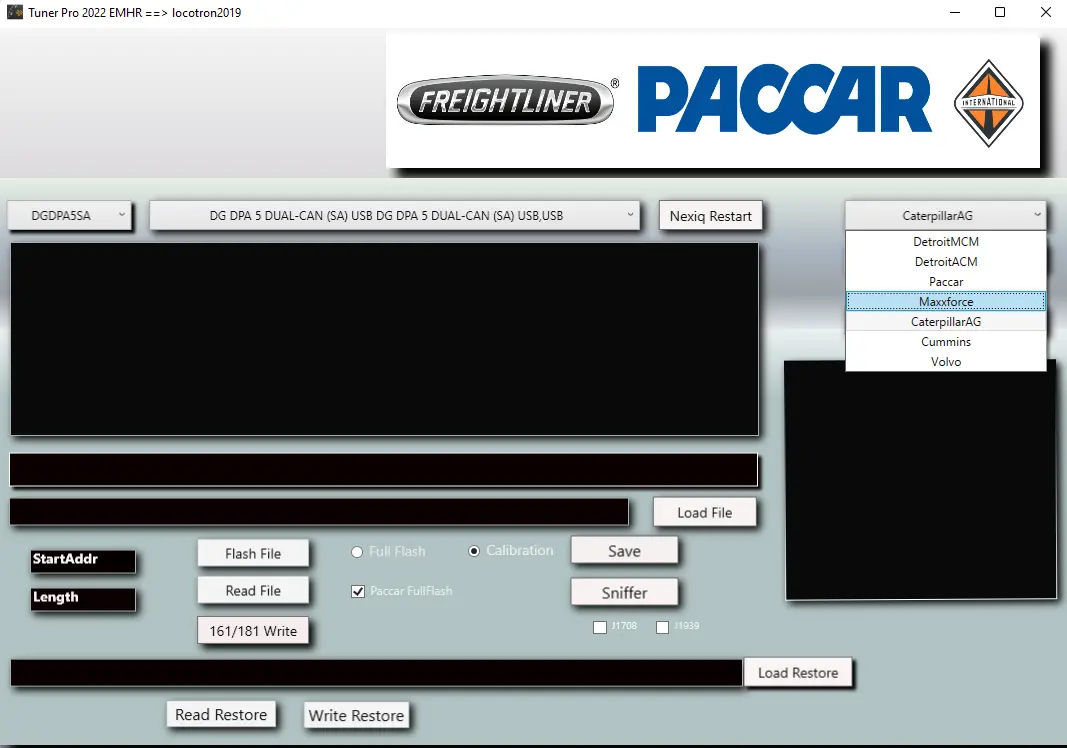Pick Maxxforce from the dropdown list
The image size is (1067, 748).
(x=946, y=302)
